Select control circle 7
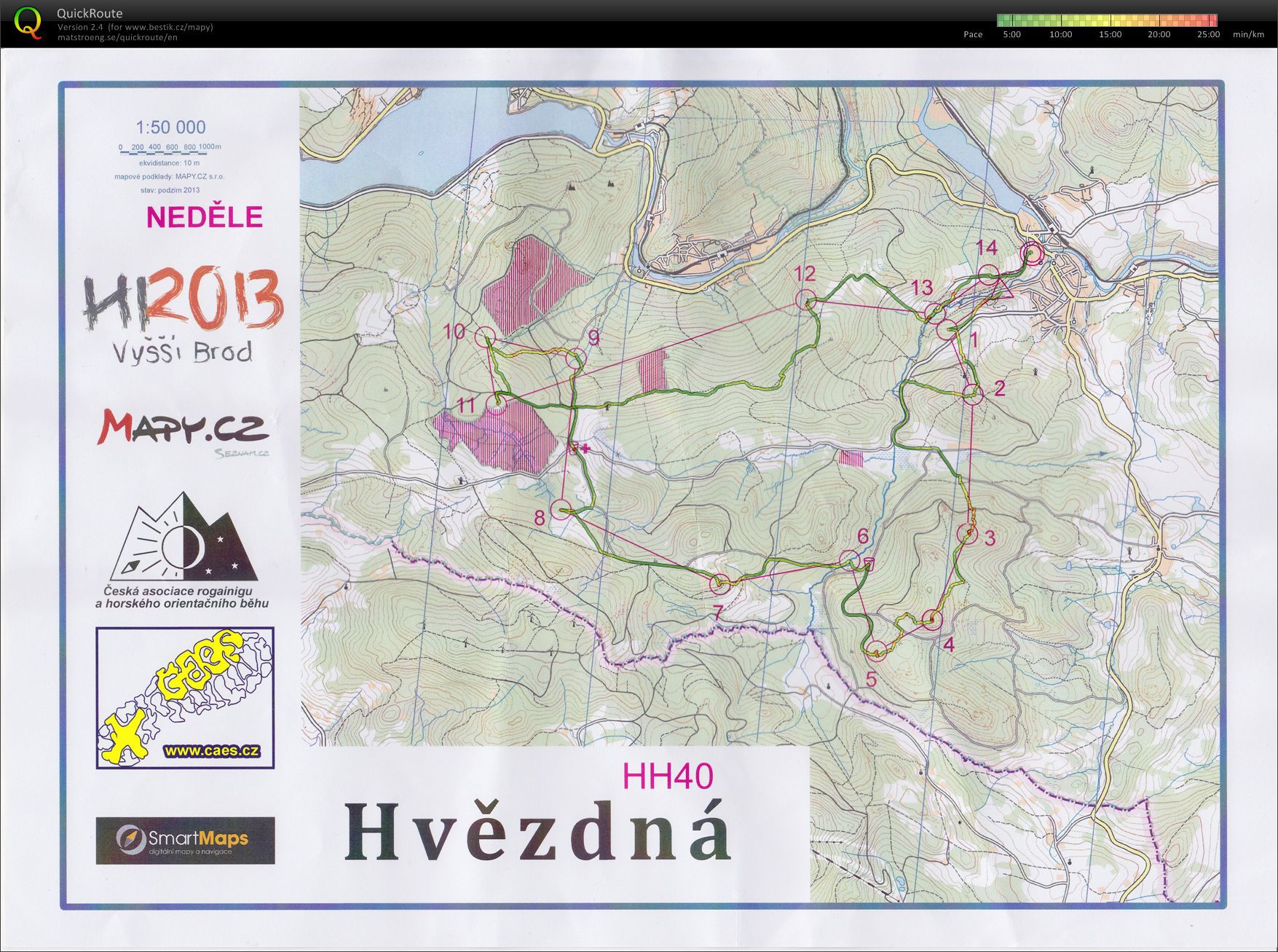Viewport: 1278px width, 952px height. pyautogui.click(x=719, y=583)
